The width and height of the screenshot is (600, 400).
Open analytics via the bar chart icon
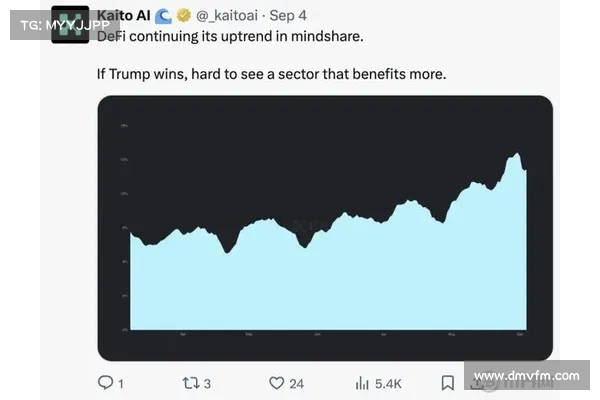[x=363, y=382]
